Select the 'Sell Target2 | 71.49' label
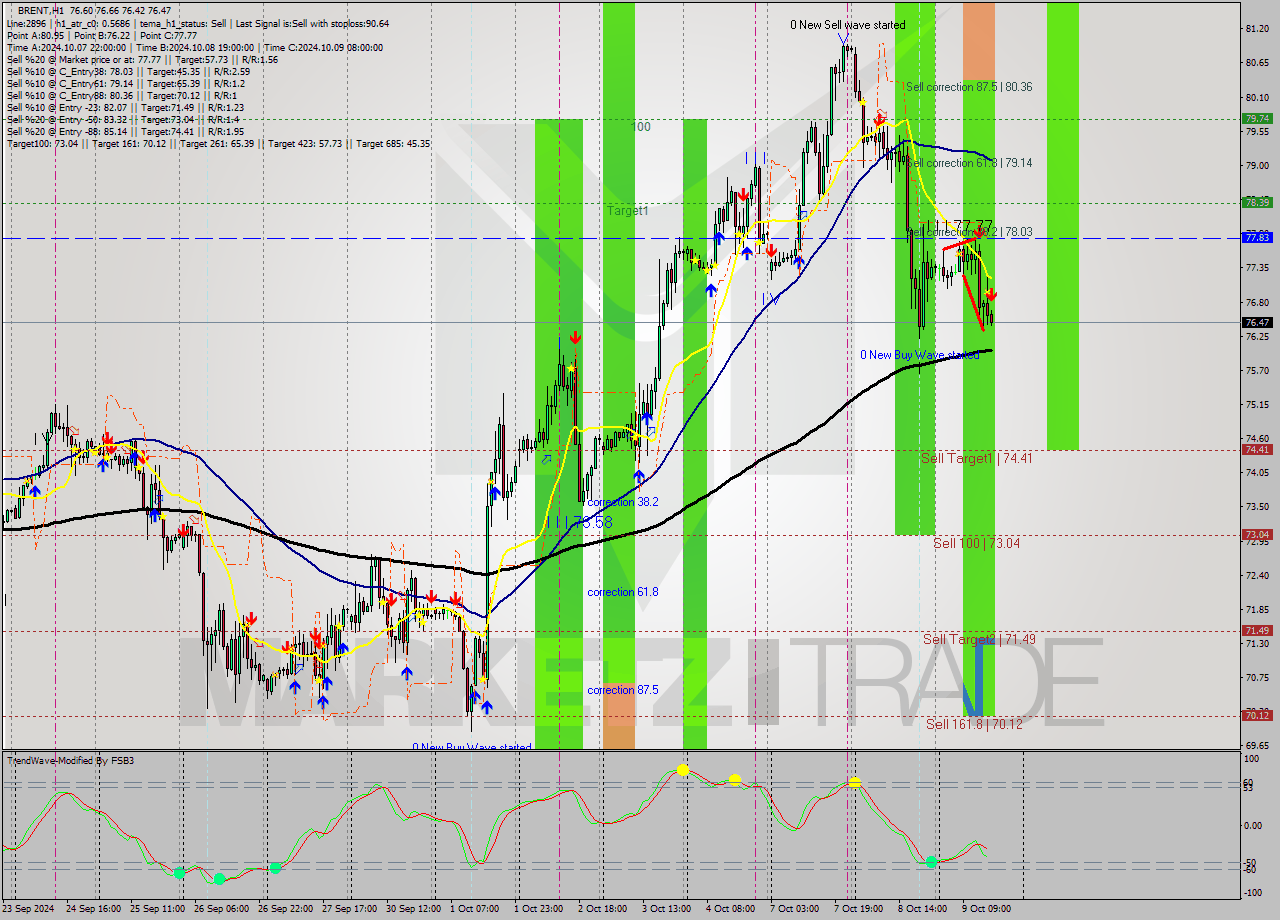 pyautogui.click(x=979, y=639)
